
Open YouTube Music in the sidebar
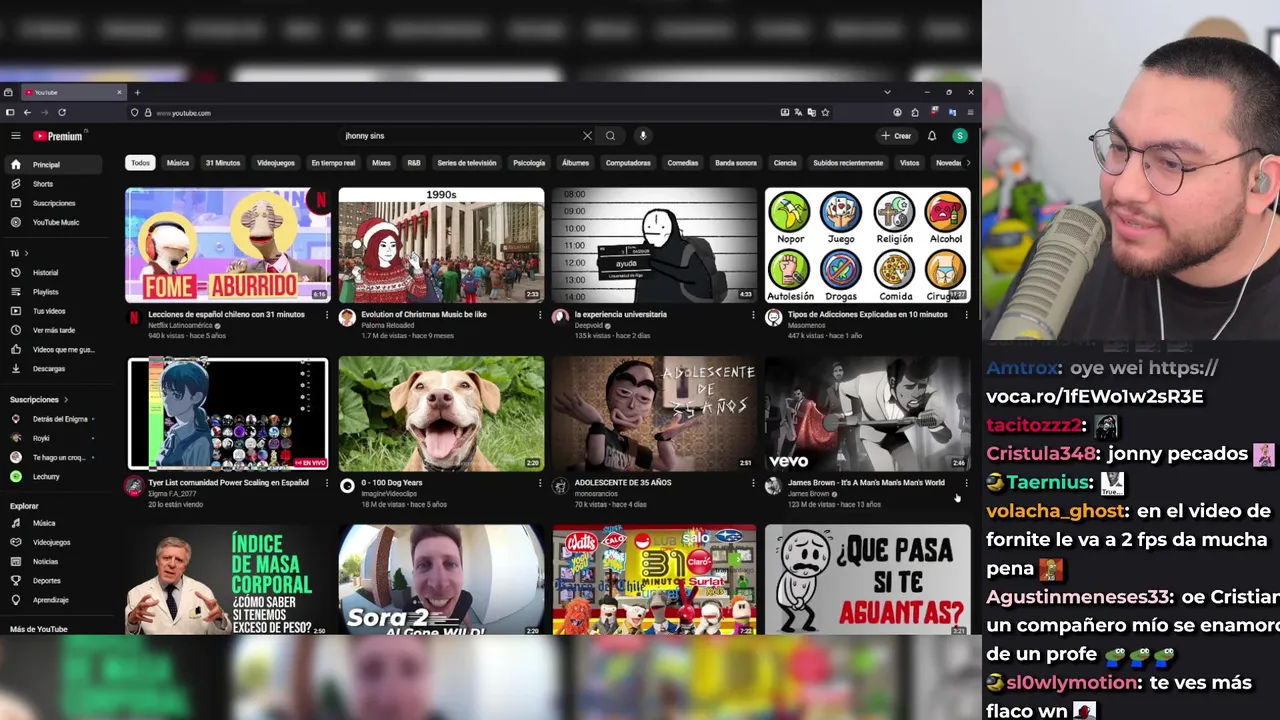pyautogui.click(x=52, y=222)
